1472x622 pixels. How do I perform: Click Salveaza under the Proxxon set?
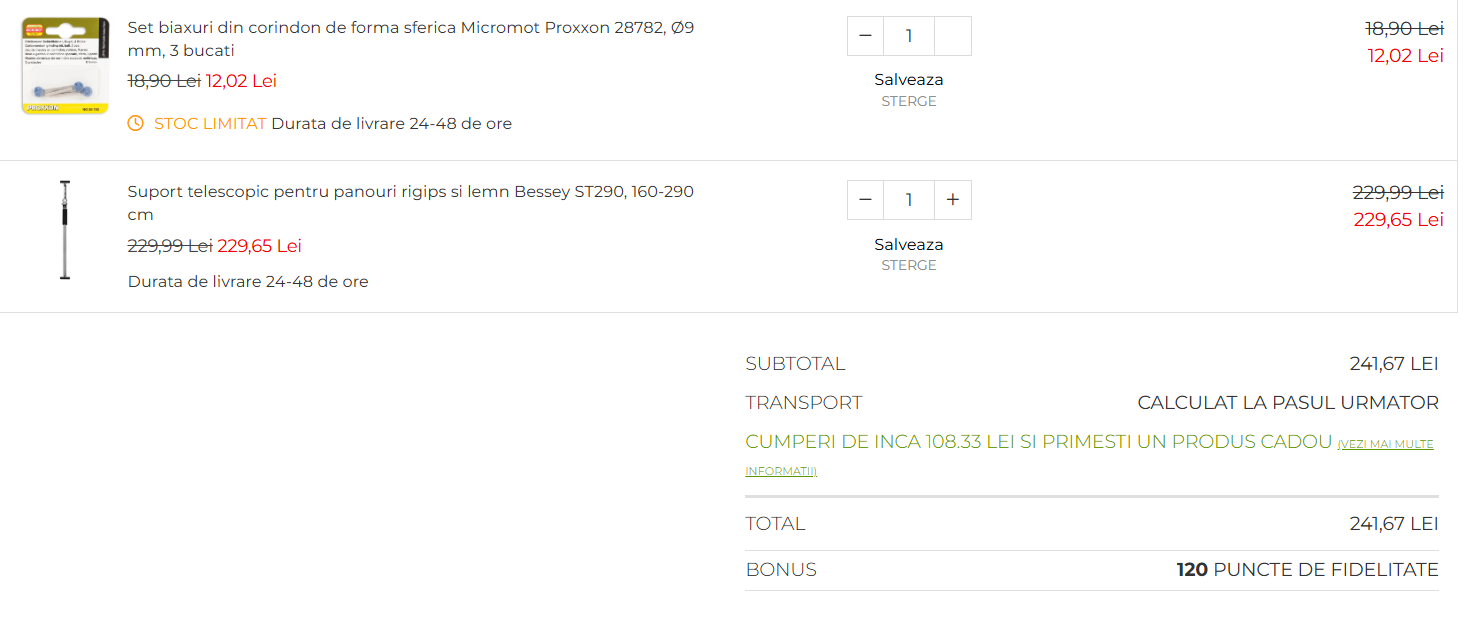[x=908, y=80]
